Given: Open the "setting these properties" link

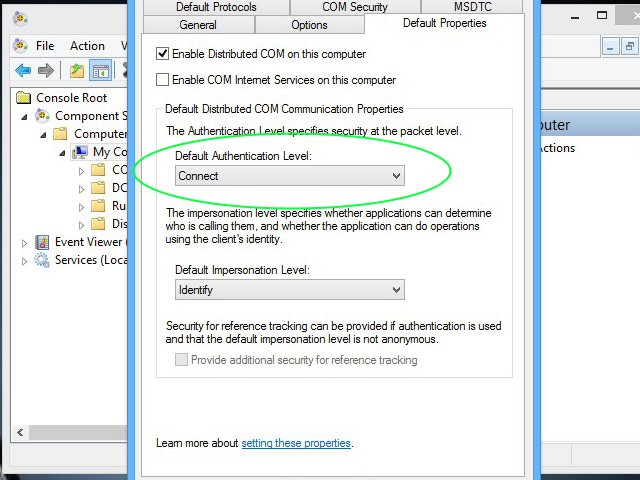Looking at the screenshot, I should click(296, 443).
